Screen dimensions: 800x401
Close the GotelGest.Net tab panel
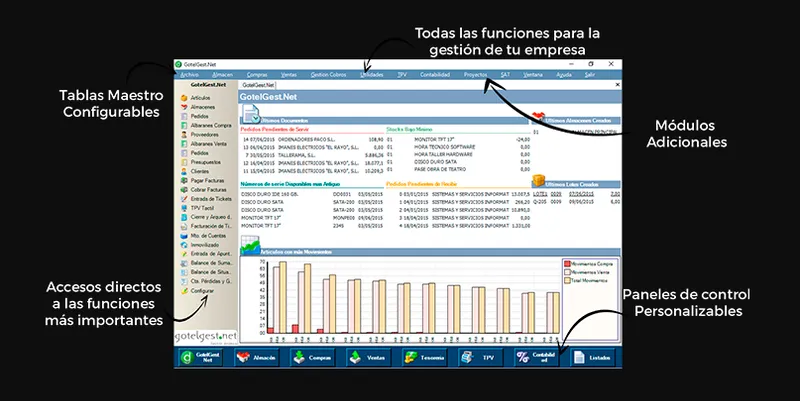click(x=617, y=85)
